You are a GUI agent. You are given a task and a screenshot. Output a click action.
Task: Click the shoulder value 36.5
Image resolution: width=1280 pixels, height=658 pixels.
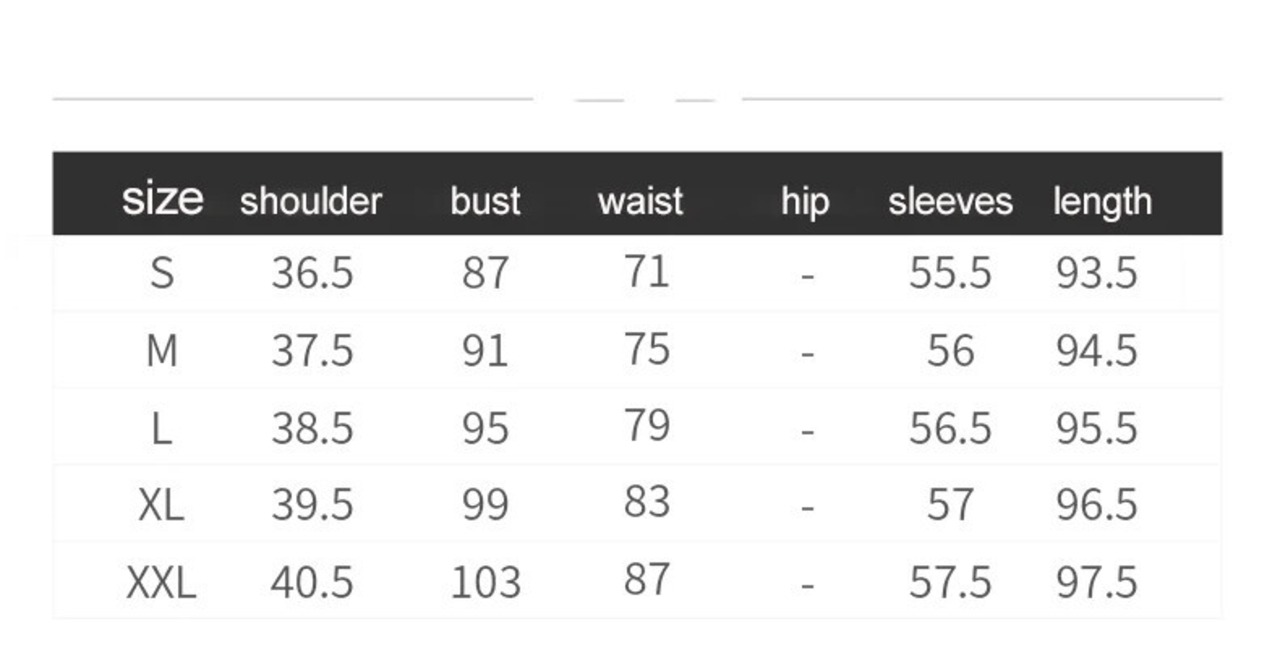tap(312, 273)
